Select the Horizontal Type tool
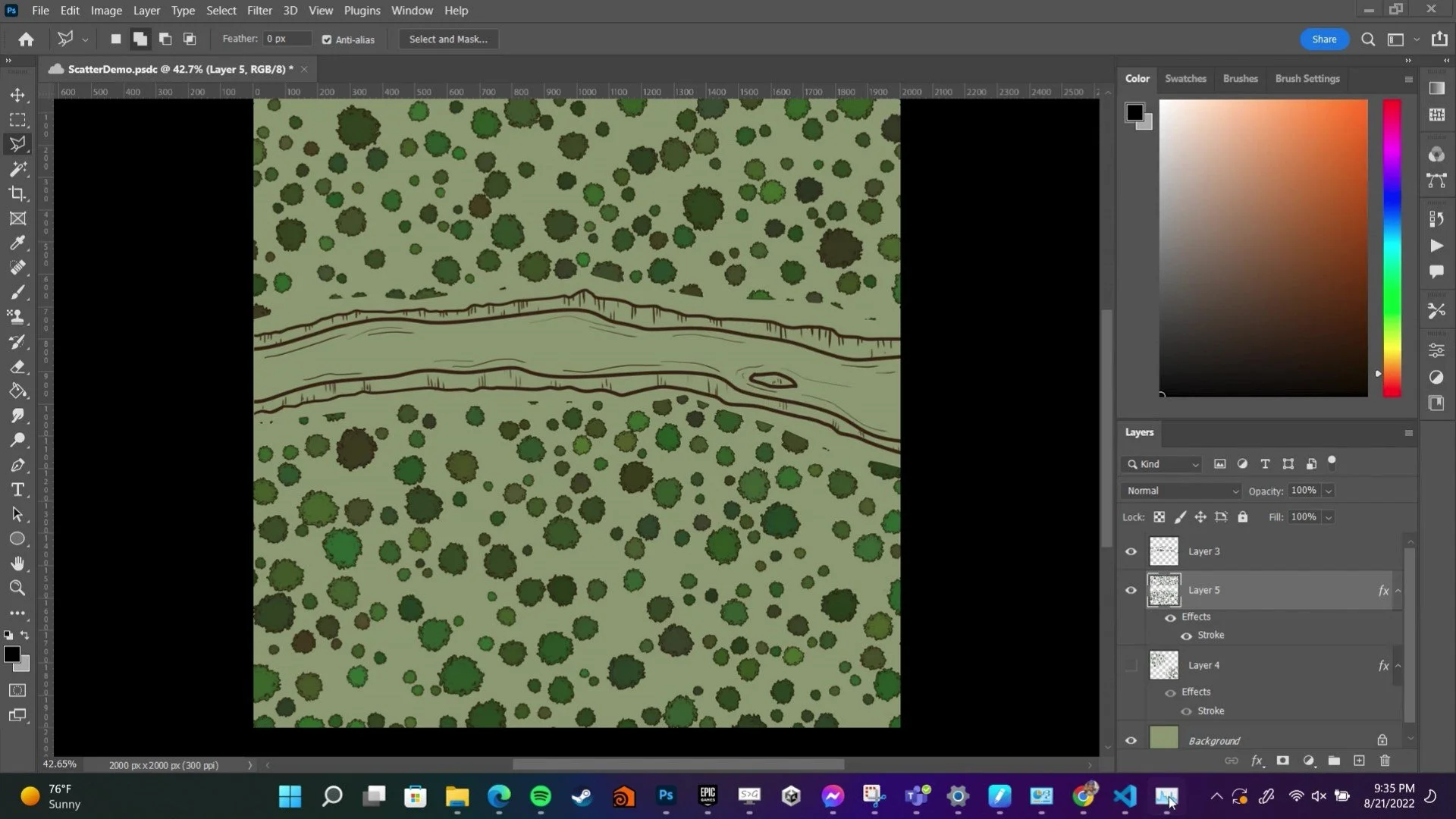1456x819 pixels. (x=17, y=490)
